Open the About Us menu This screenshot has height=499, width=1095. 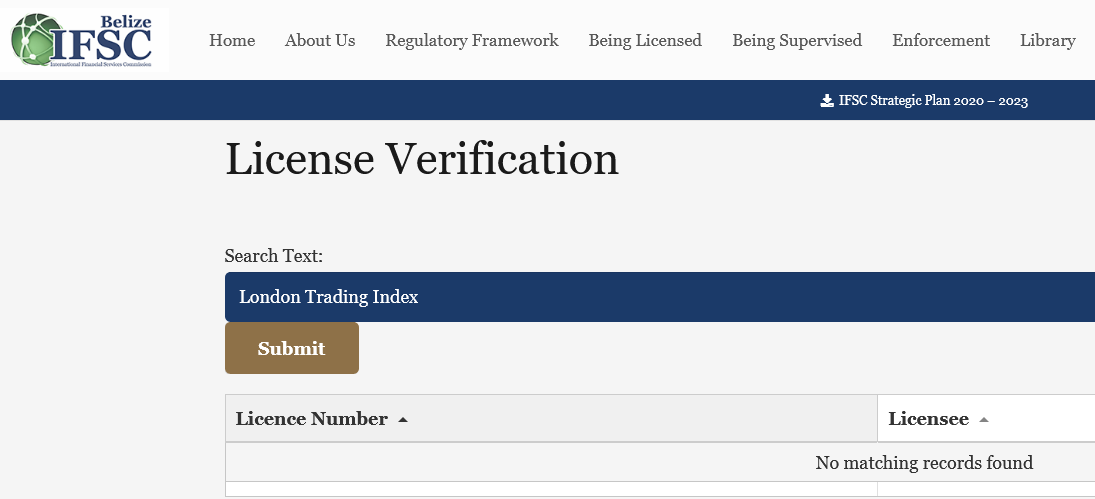[x=320, y=40]
